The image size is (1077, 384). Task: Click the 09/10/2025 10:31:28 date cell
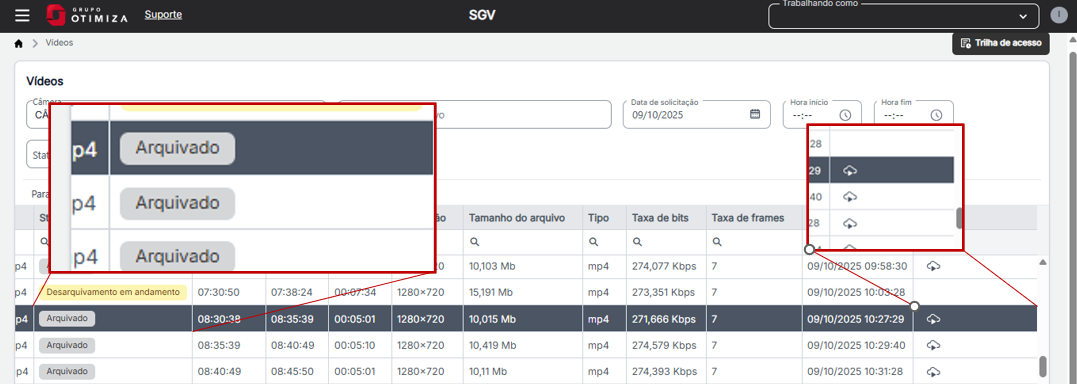click(x=857, y=372)
